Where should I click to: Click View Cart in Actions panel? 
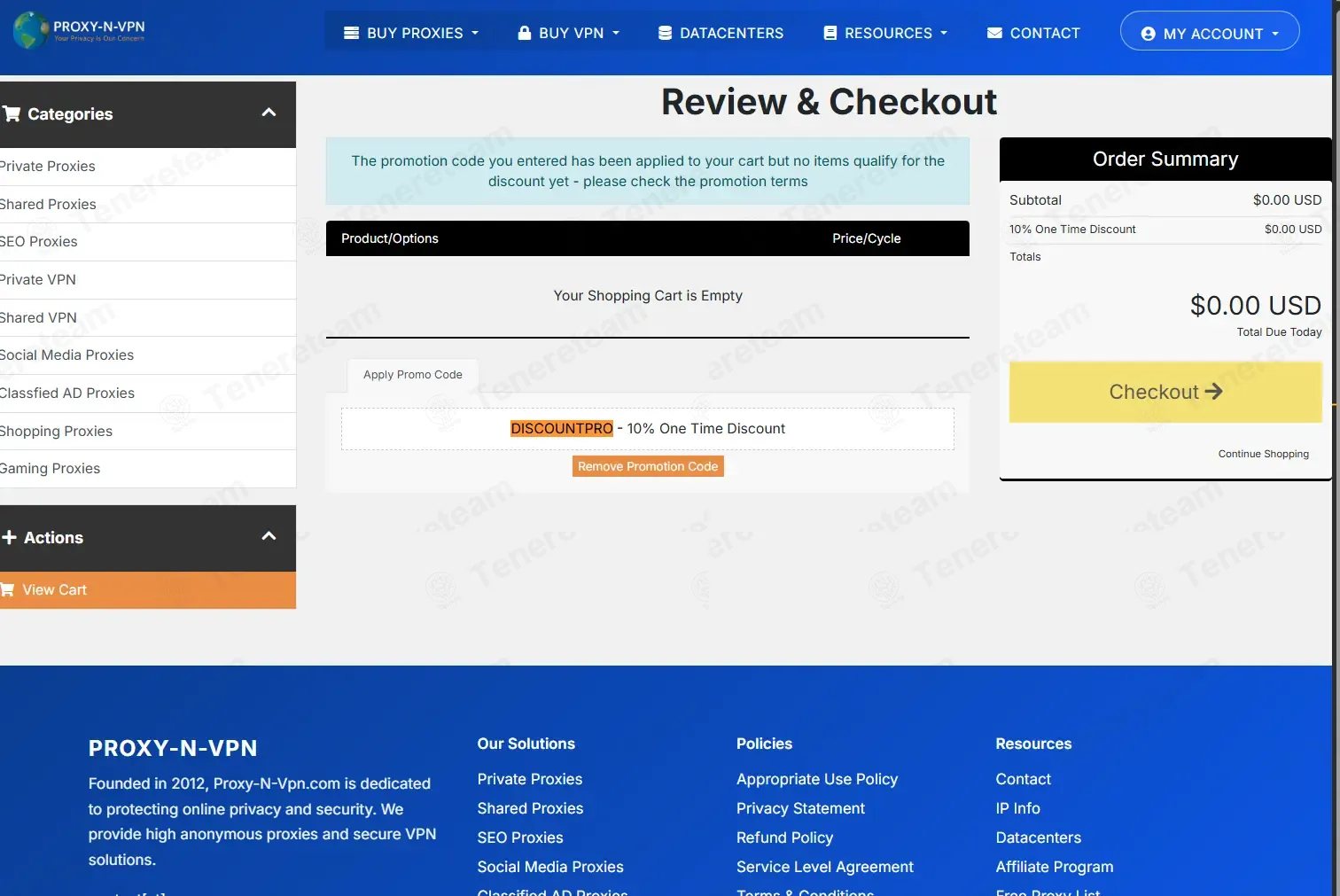[148, 590]
